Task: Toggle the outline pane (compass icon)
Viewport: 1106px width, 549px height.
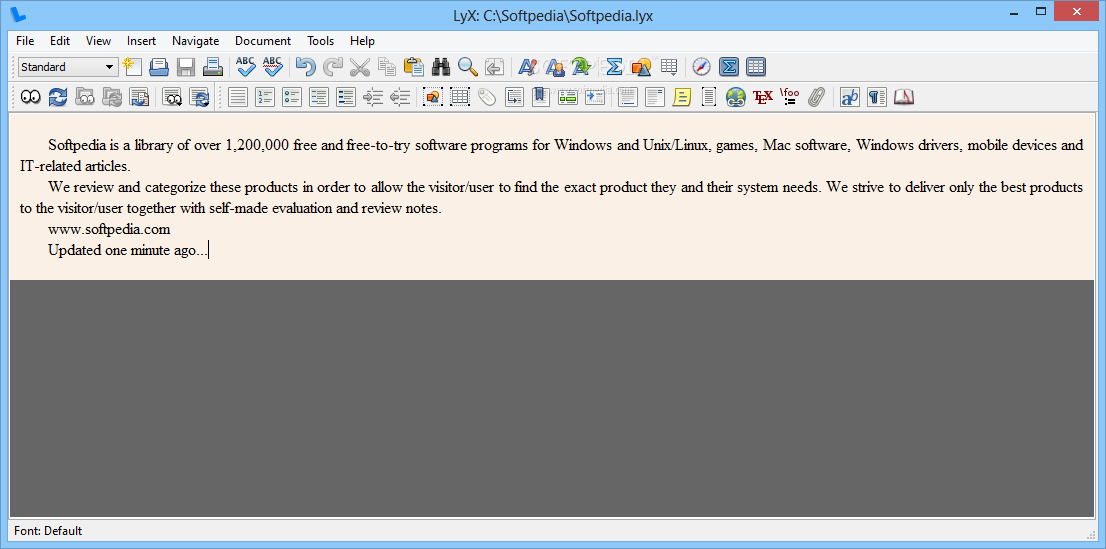Action: tap(701, 67)
